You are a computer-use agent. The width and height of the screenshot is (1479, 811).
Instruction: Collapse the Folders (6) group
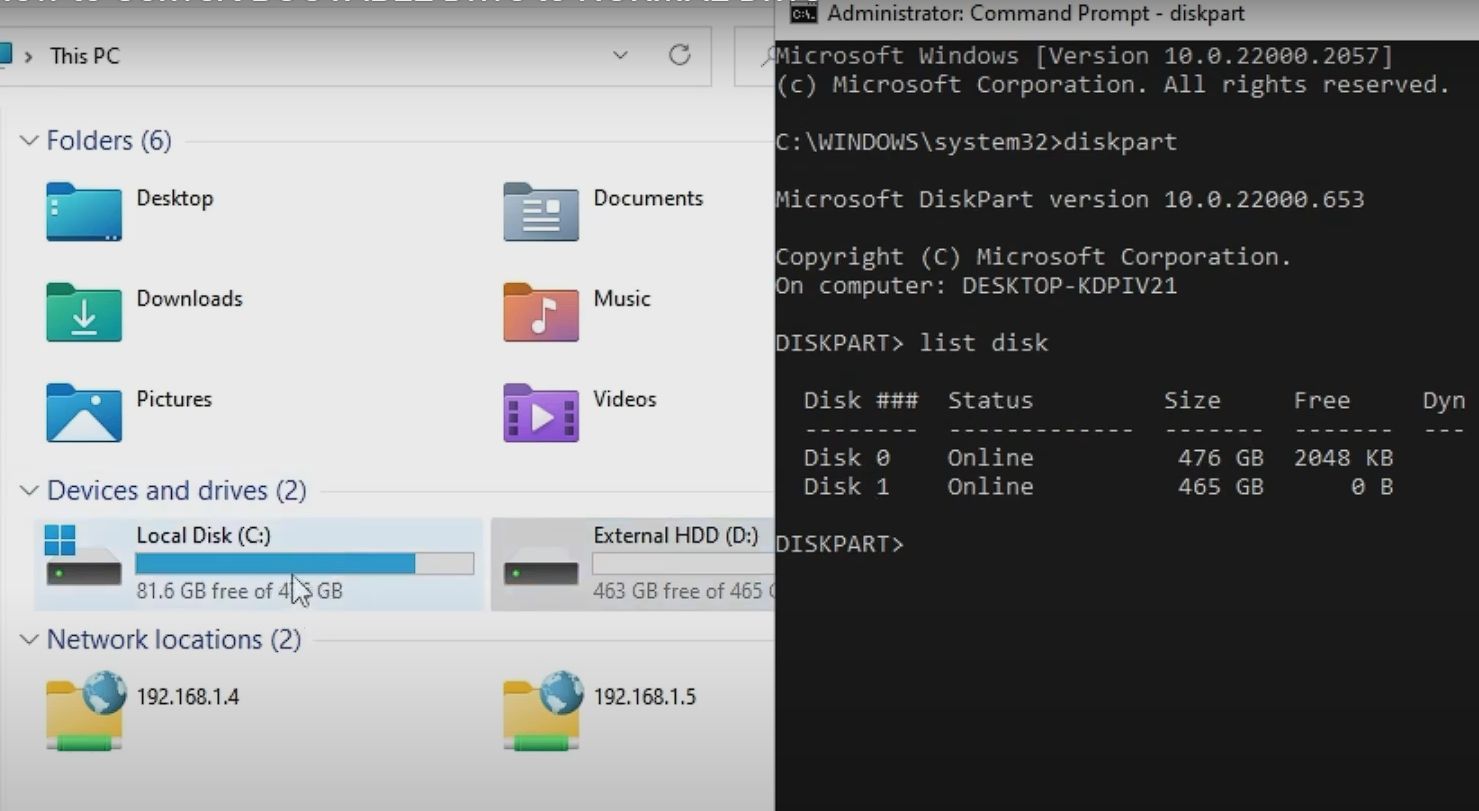tap(29, 141)
